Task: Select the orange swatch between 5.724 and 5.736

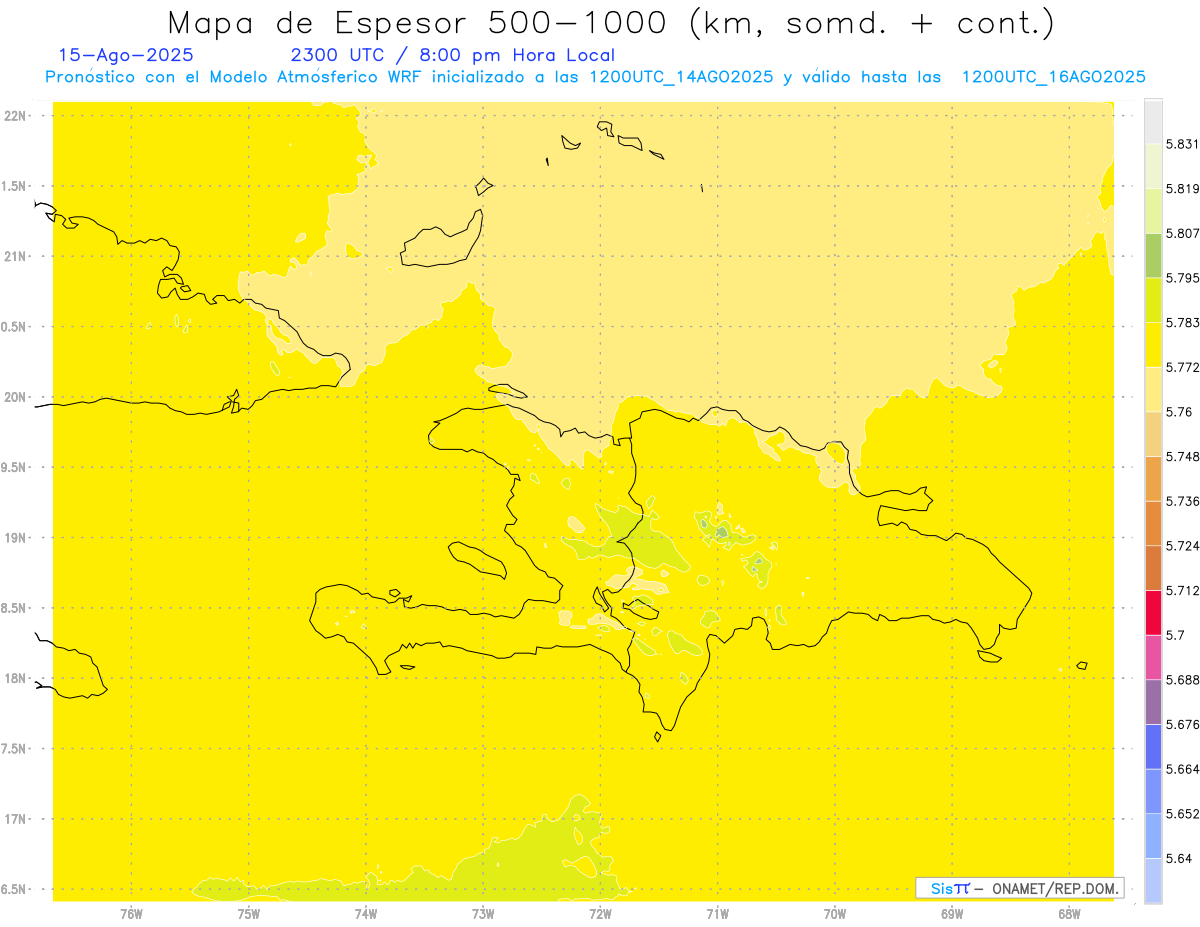Action: (1153, 523)
